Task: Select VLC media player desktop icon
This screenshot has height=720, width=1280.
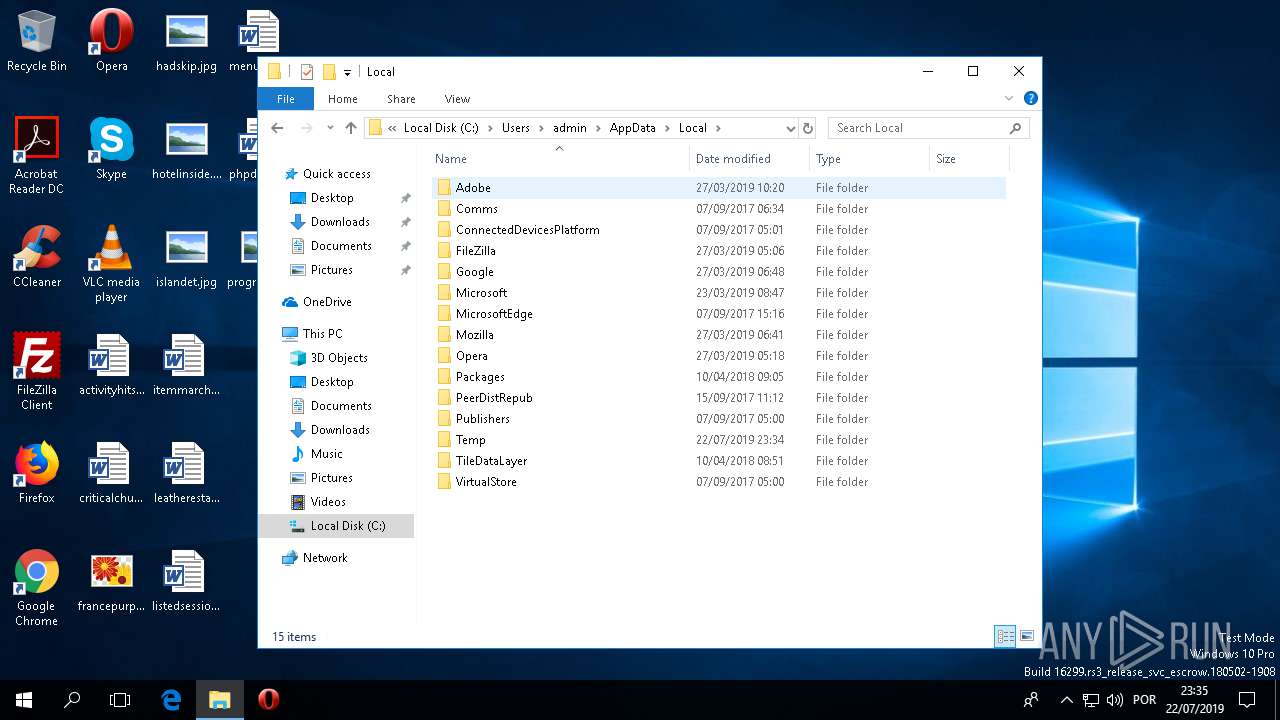Action: pyautogui.click(x=112, y=264)
